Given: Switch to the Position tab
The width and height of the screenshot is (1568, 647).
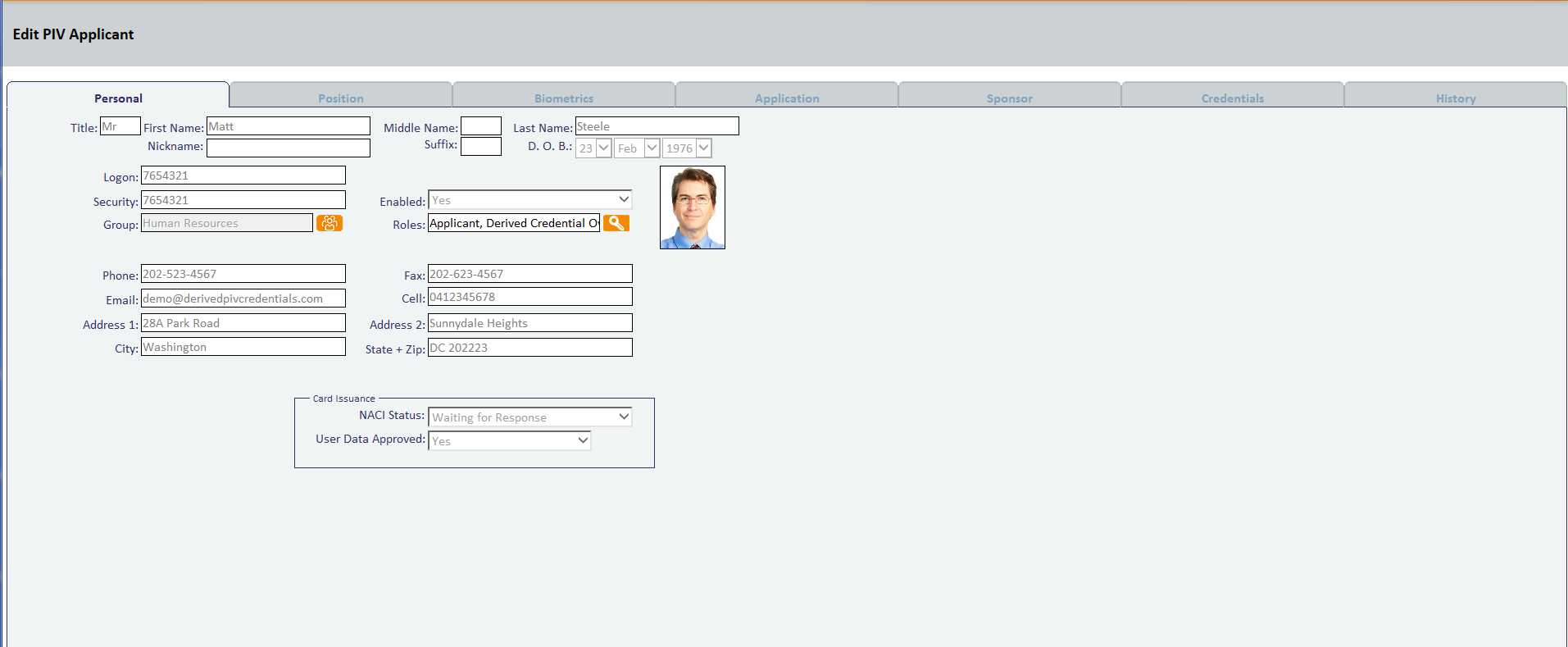Looking at the screenshot, I should coord(341,98).
